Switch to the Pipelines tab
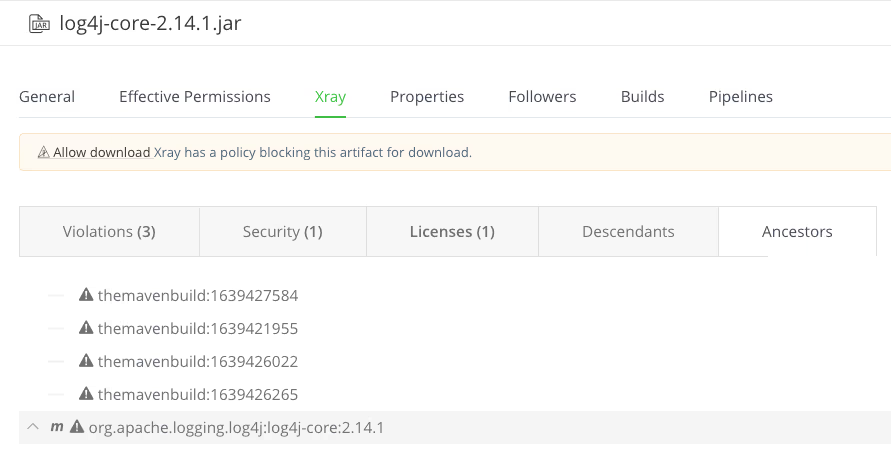This screenshot has width=891, height=449. click(x=740, y=97)
